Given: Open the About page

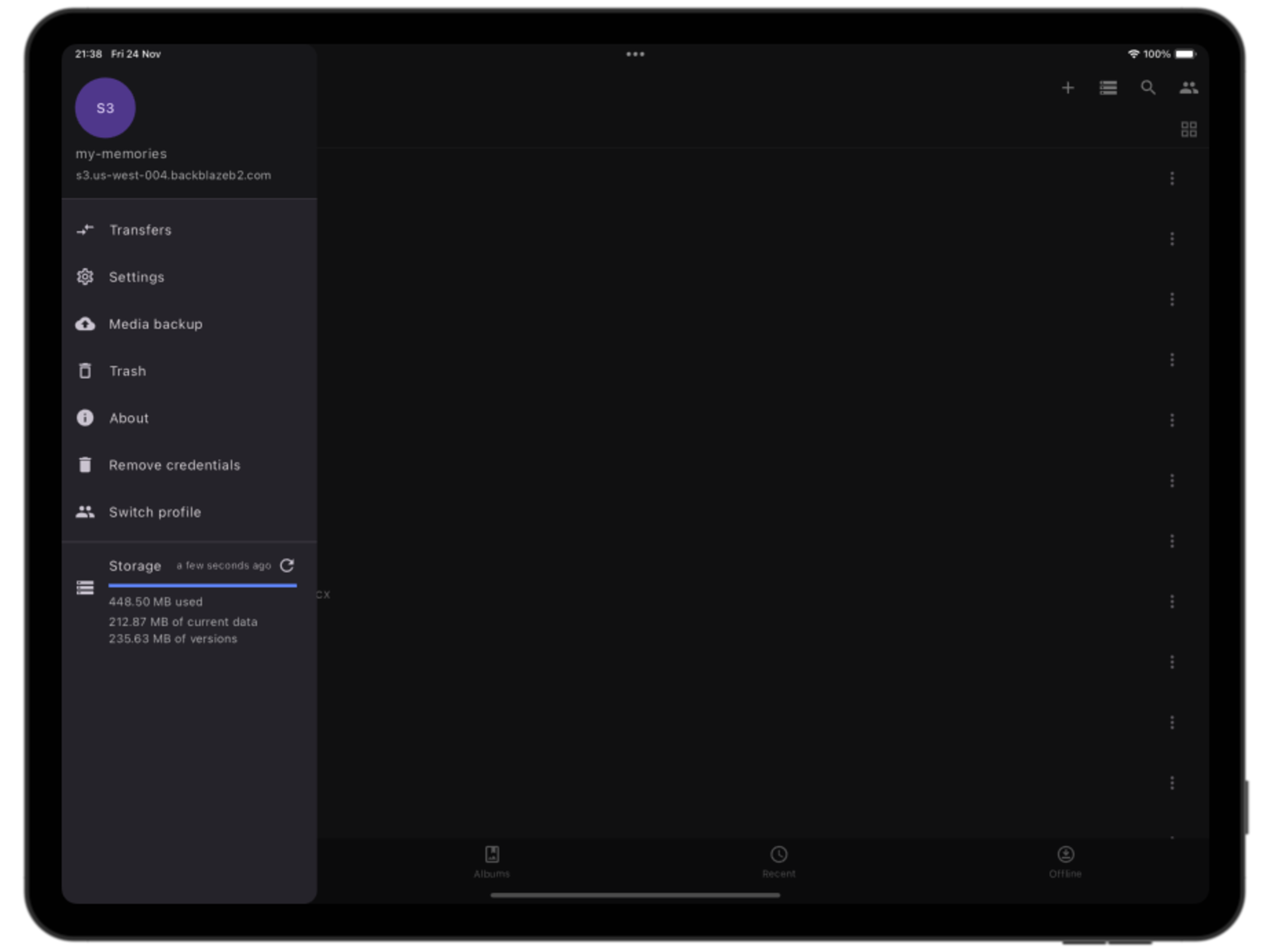Looking at the screenshot, I should pyautogui.click(x=190, y=418).
